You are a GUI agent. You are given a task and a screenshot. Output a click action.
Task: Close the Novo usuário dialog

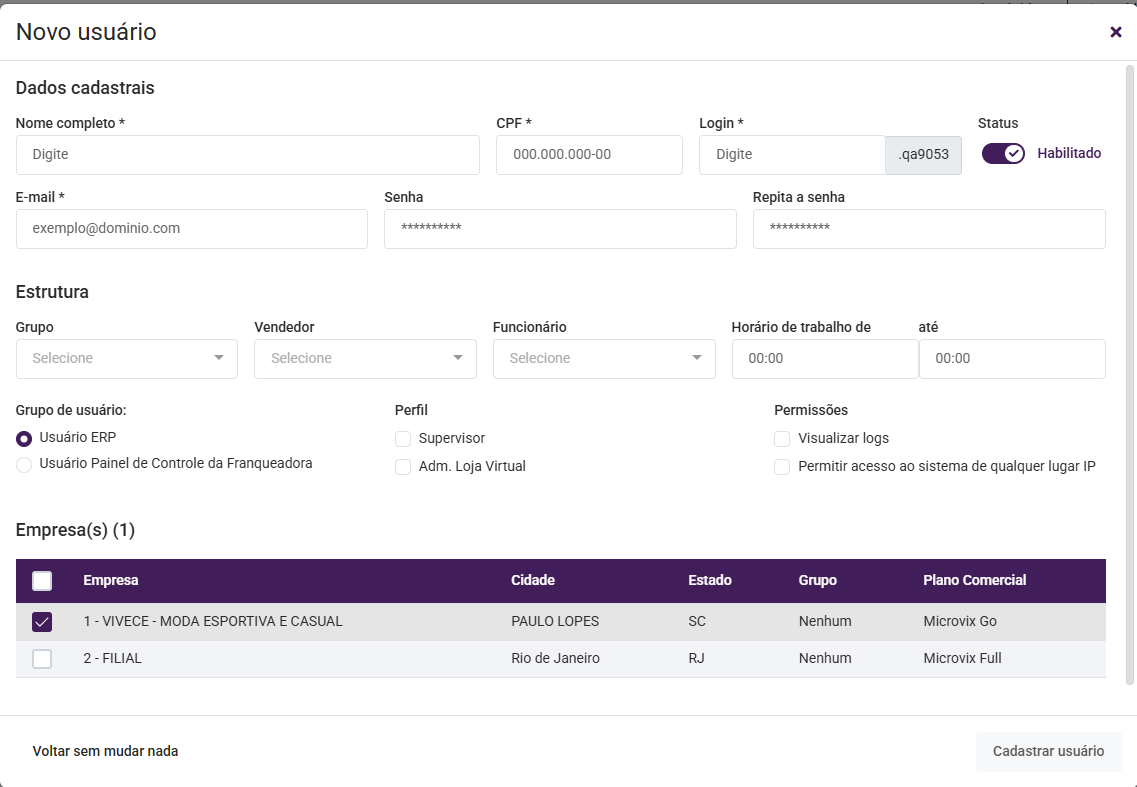coord(1116,32)
